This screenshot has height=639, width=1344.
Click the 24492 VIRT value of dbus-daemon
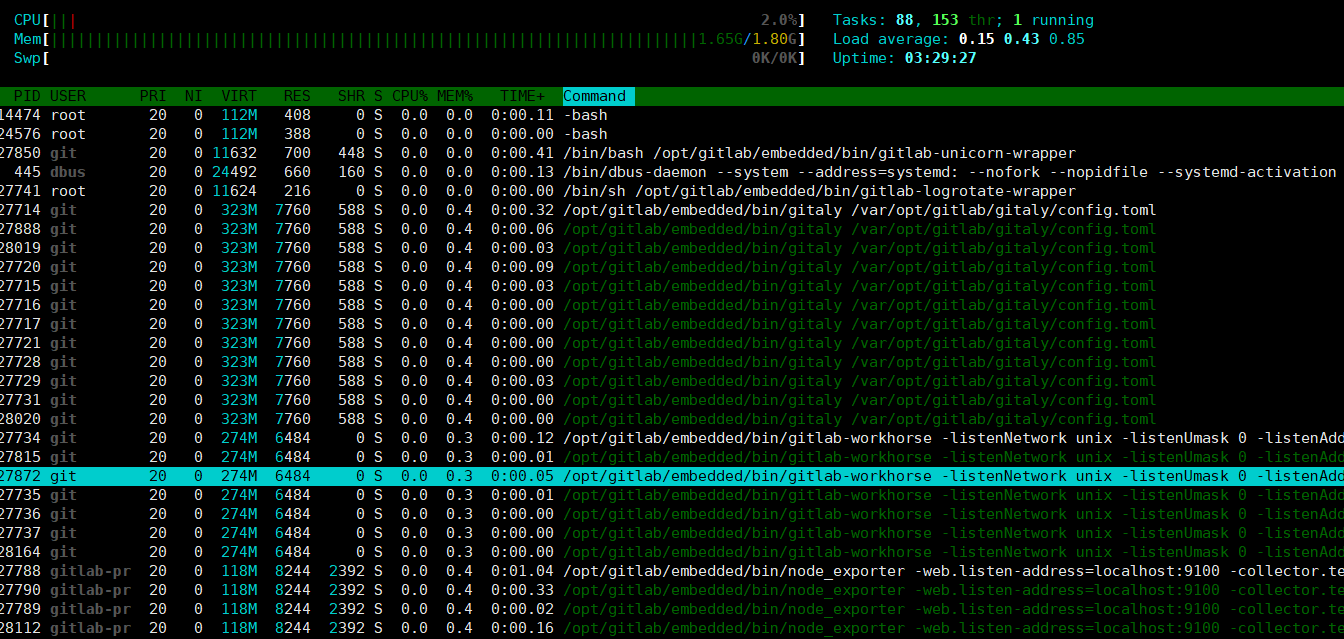(235, 172)
